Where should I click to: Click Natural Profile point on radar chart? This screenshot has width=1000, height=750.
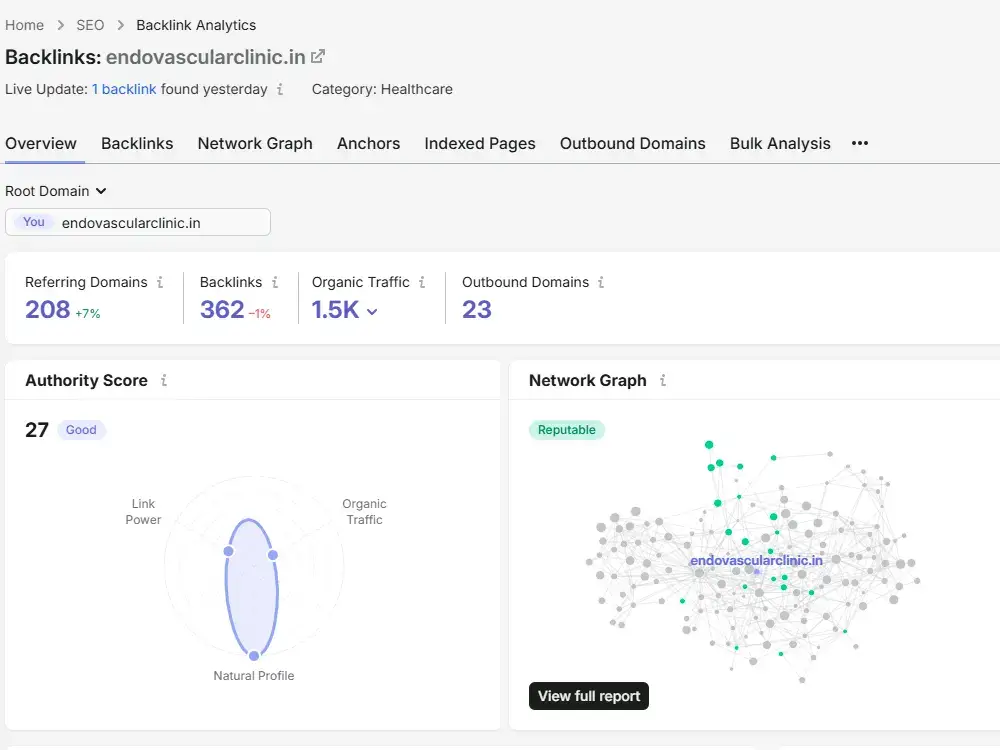coord(254,656)
